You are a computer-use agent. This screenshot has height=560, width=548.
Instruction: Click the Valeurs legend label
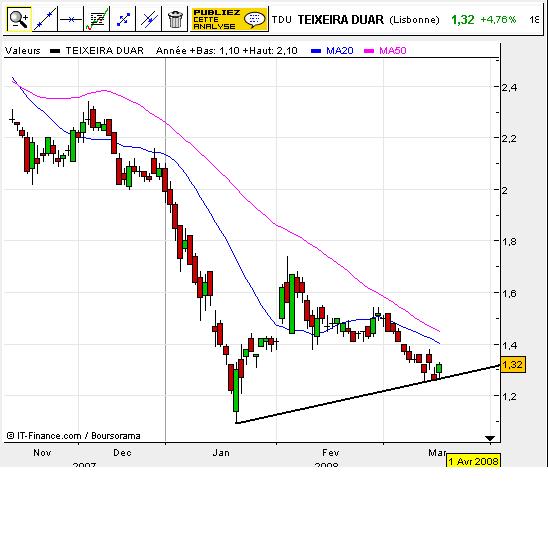(23, 51)
